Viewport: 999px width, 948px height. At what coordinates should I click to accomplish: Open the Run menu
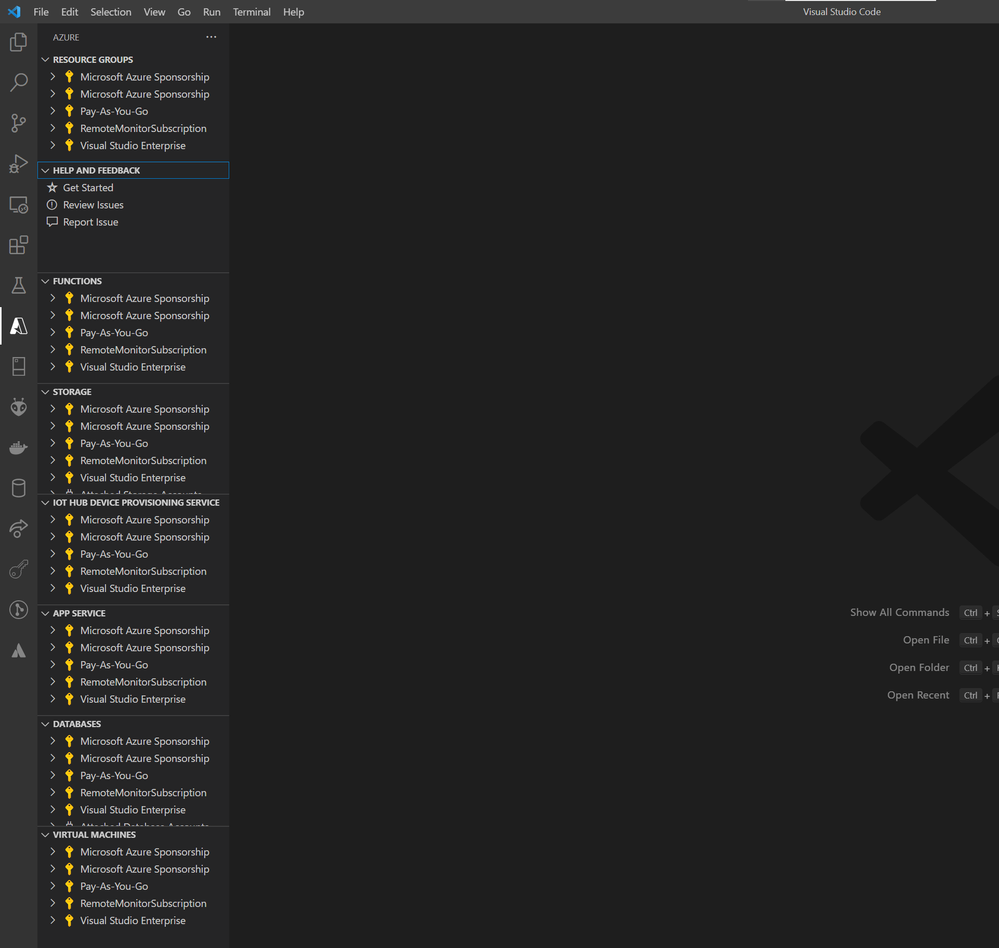click(x=212, y=11)
